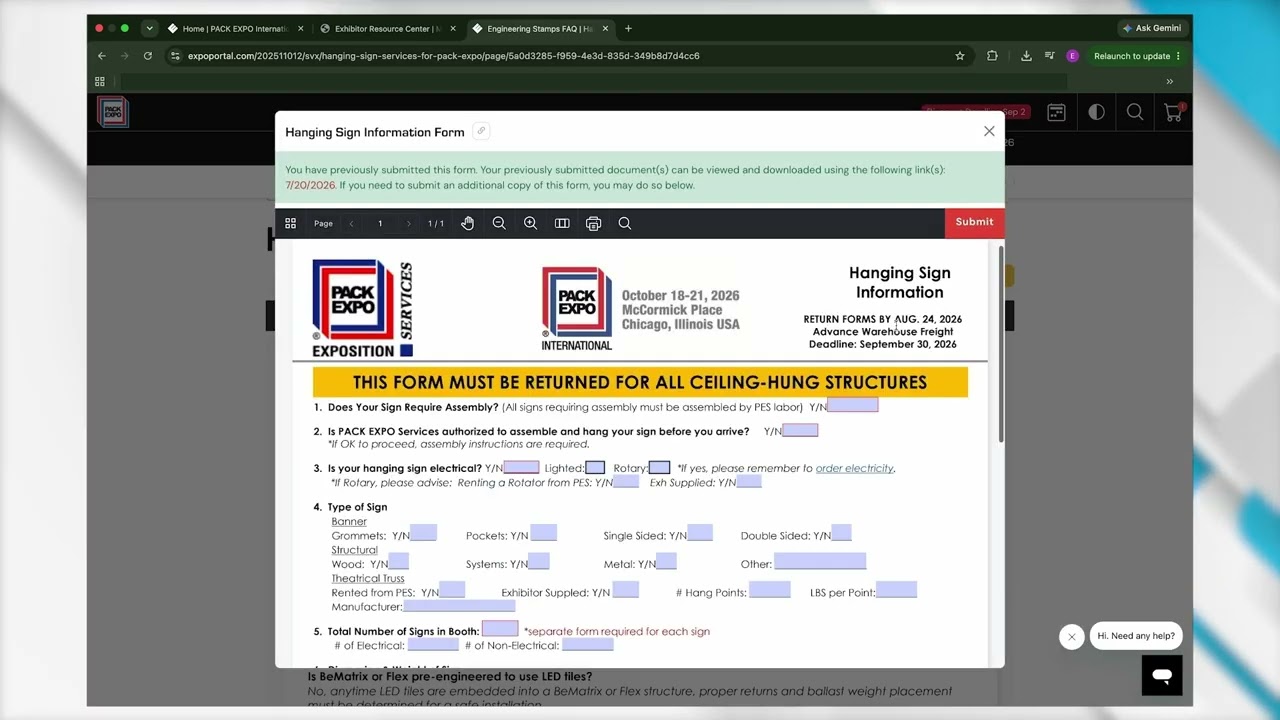The height and width of the screenshot is (720, 1280).
Task: Copy link to Hanging Sign Information Form
Action: 481,131
